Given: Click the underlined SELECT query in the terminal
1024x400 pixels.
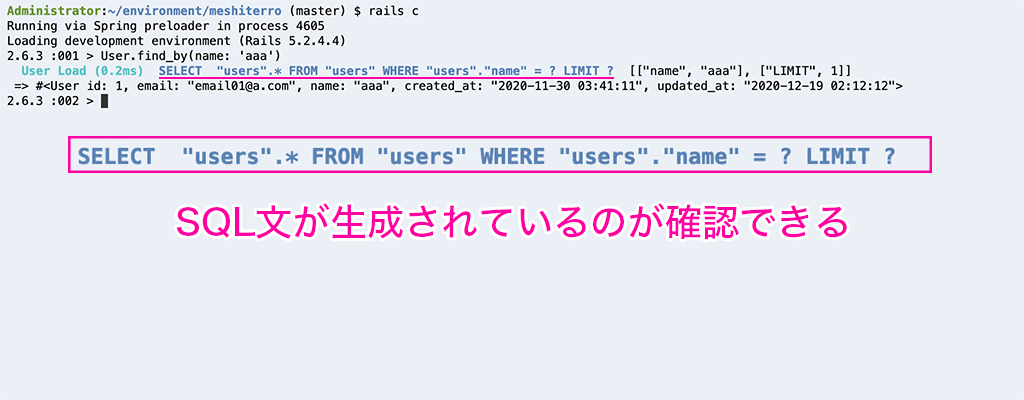Looking at the screenshot, I should point(386,71).
